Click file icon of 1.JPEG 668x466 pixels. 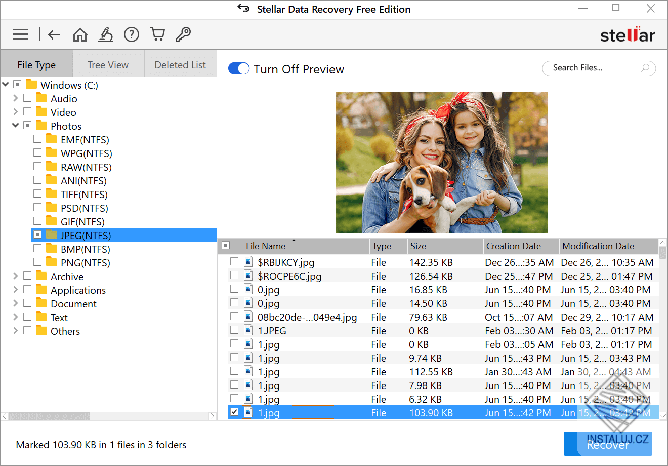coord(248,330)
